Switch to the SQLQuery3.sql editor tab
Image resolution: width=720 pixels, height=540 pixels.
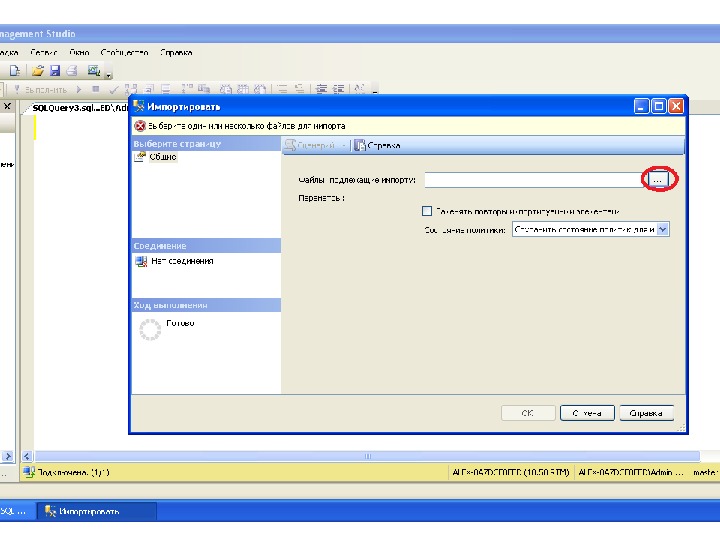pos(78,108)
